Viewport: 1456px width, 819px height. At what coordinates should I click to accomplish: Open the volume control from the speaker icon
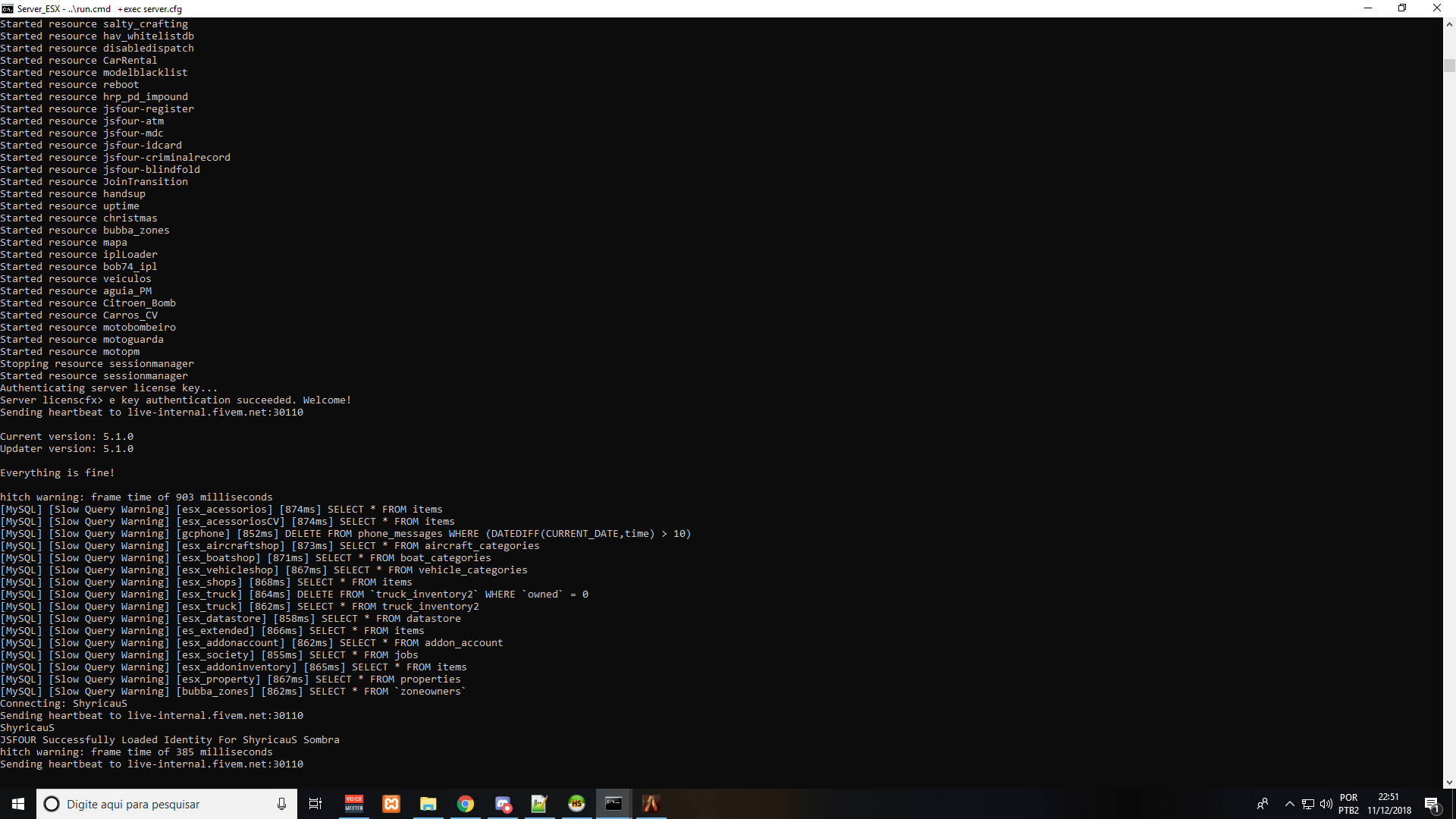1326,804
